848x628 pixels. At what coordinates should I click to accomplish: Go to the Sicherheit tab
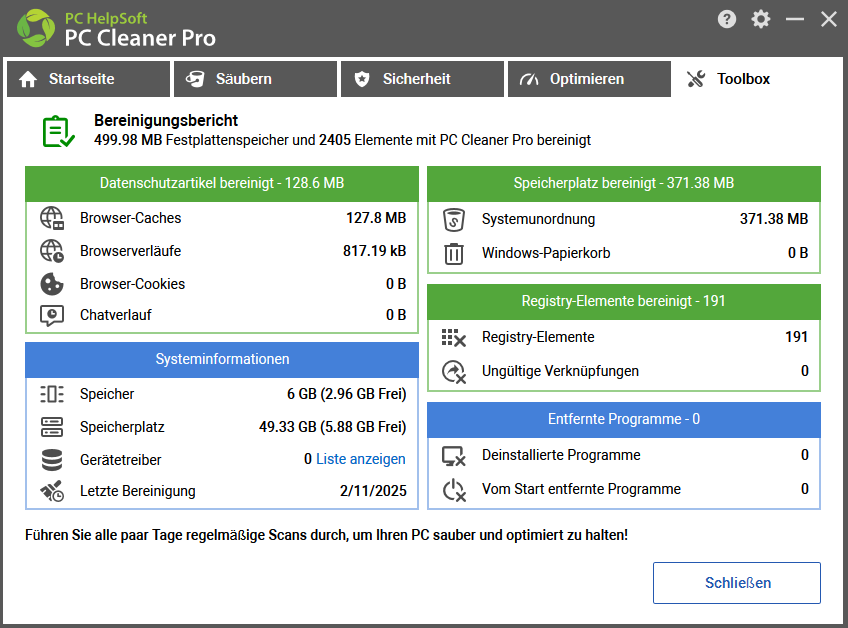[x=422, y=79]
